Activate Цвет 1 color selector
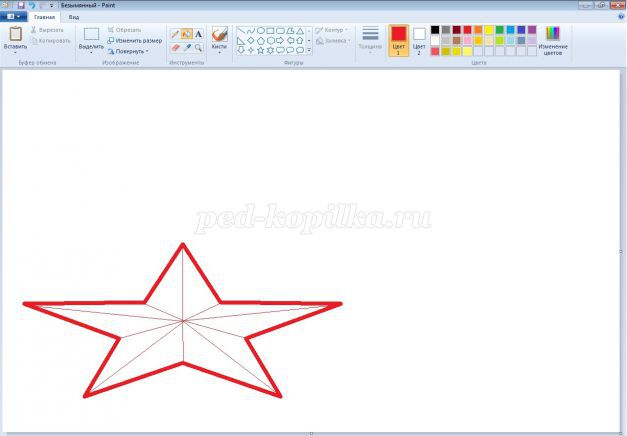Viewport: 627px width, 436px height. point(398,40)
